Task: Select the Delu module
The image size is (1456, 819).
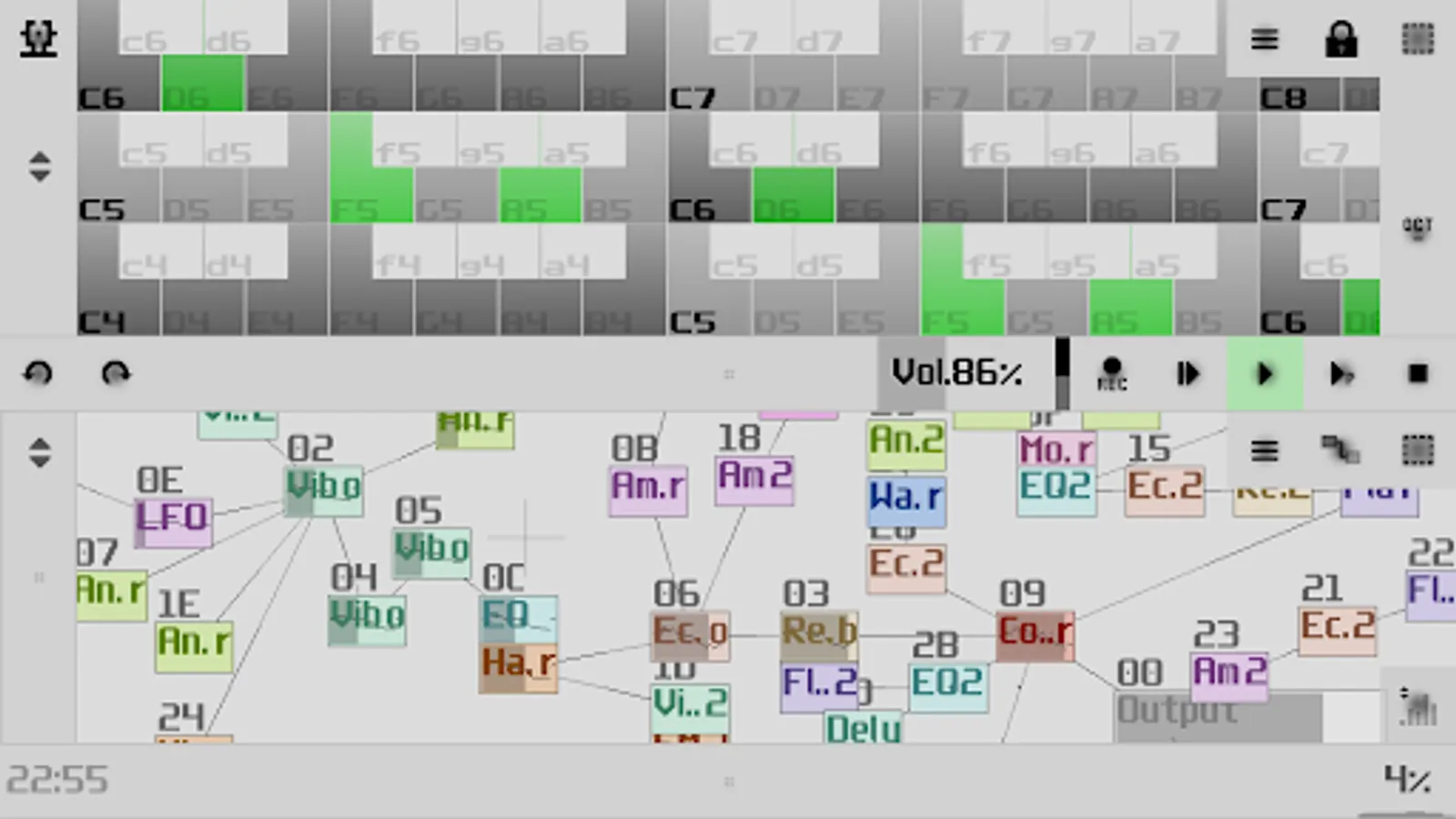Action: point(863,728)
